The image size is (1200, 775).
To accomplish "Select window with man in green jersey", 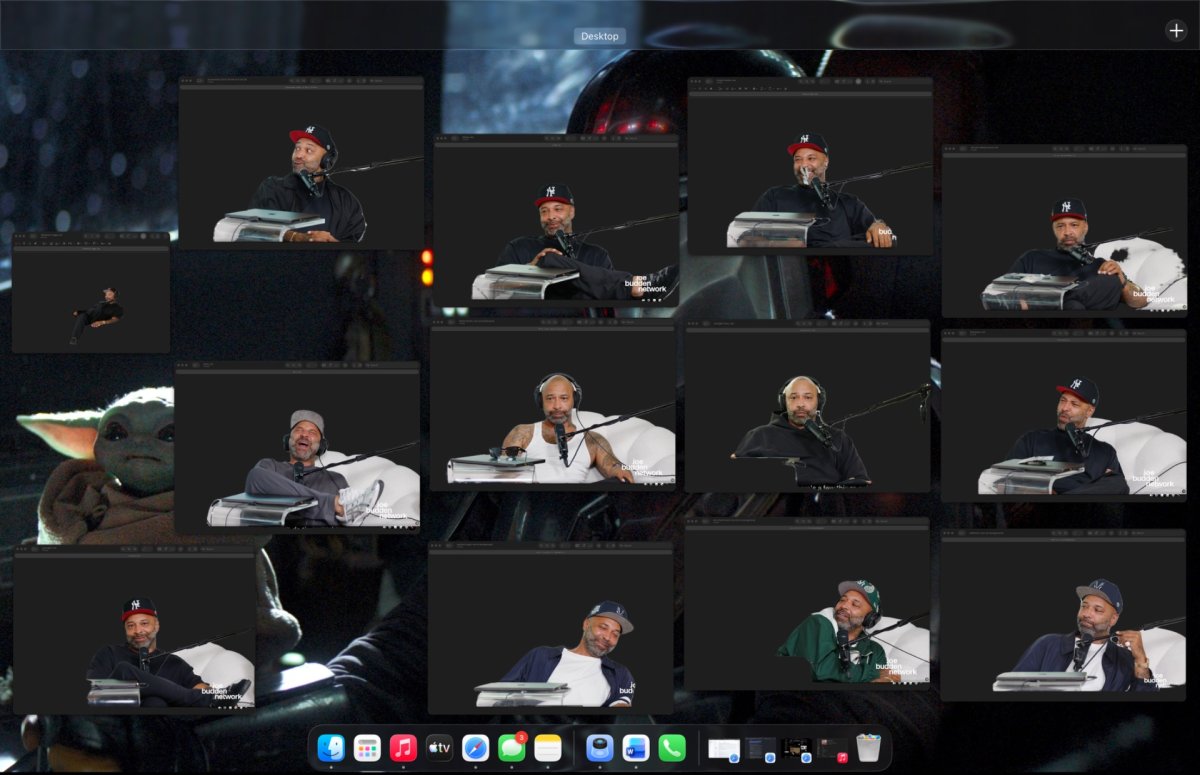I will coord(807,604).
